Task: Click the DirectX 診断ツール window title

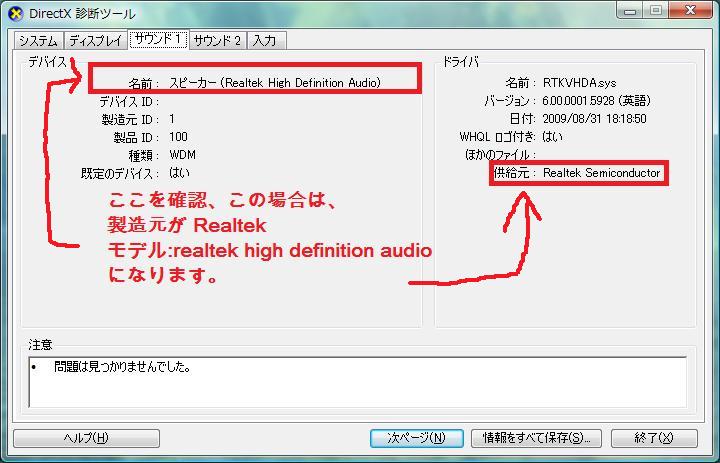Action: [x=82, y=14]
